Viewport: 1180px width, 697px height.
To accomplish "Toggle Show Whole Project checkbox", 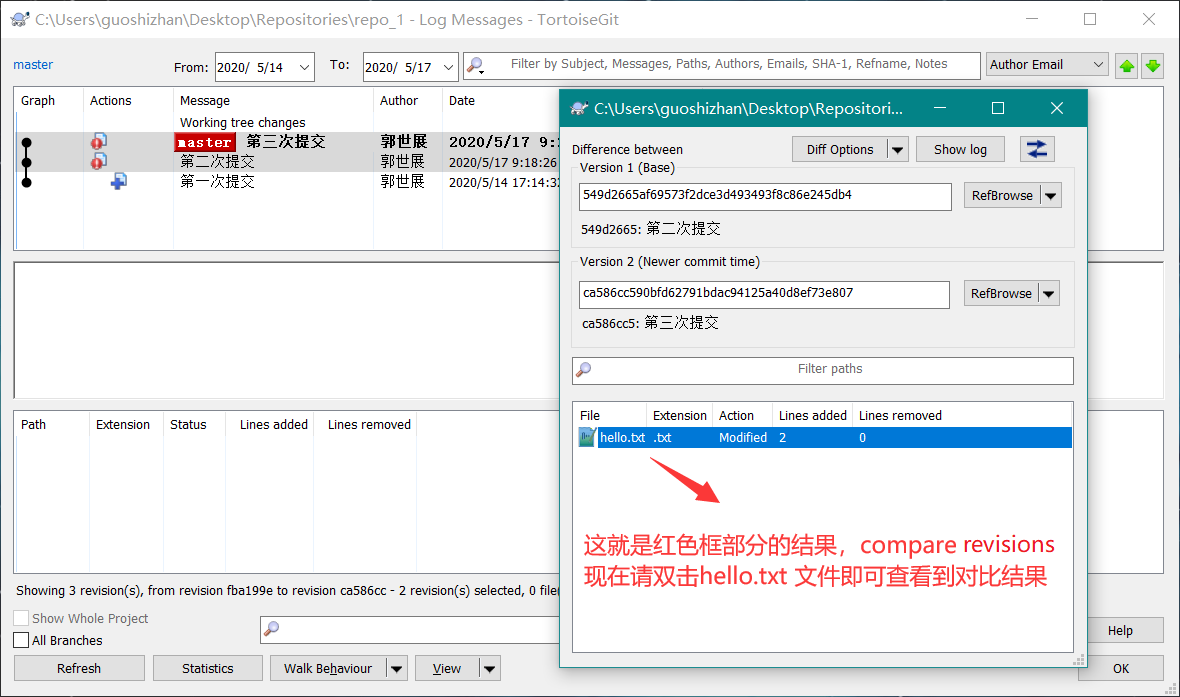I will (x=21, y=619).
